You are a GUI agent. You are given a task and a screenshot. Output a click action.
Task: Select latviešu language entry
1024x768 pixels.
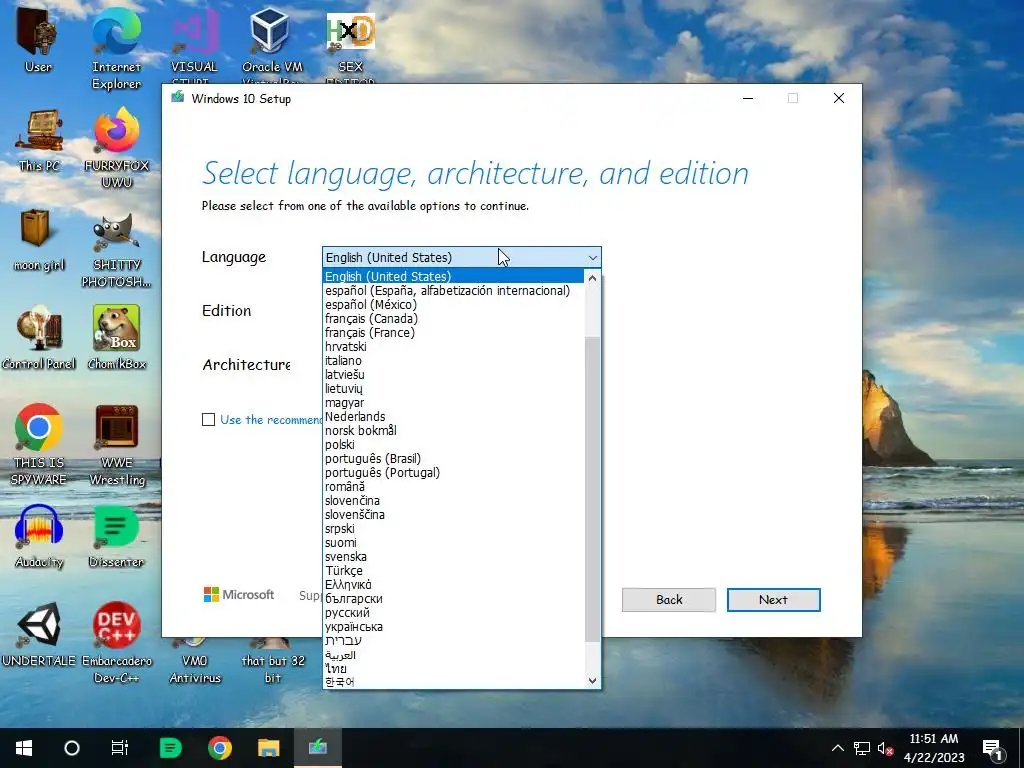point(453,375)
